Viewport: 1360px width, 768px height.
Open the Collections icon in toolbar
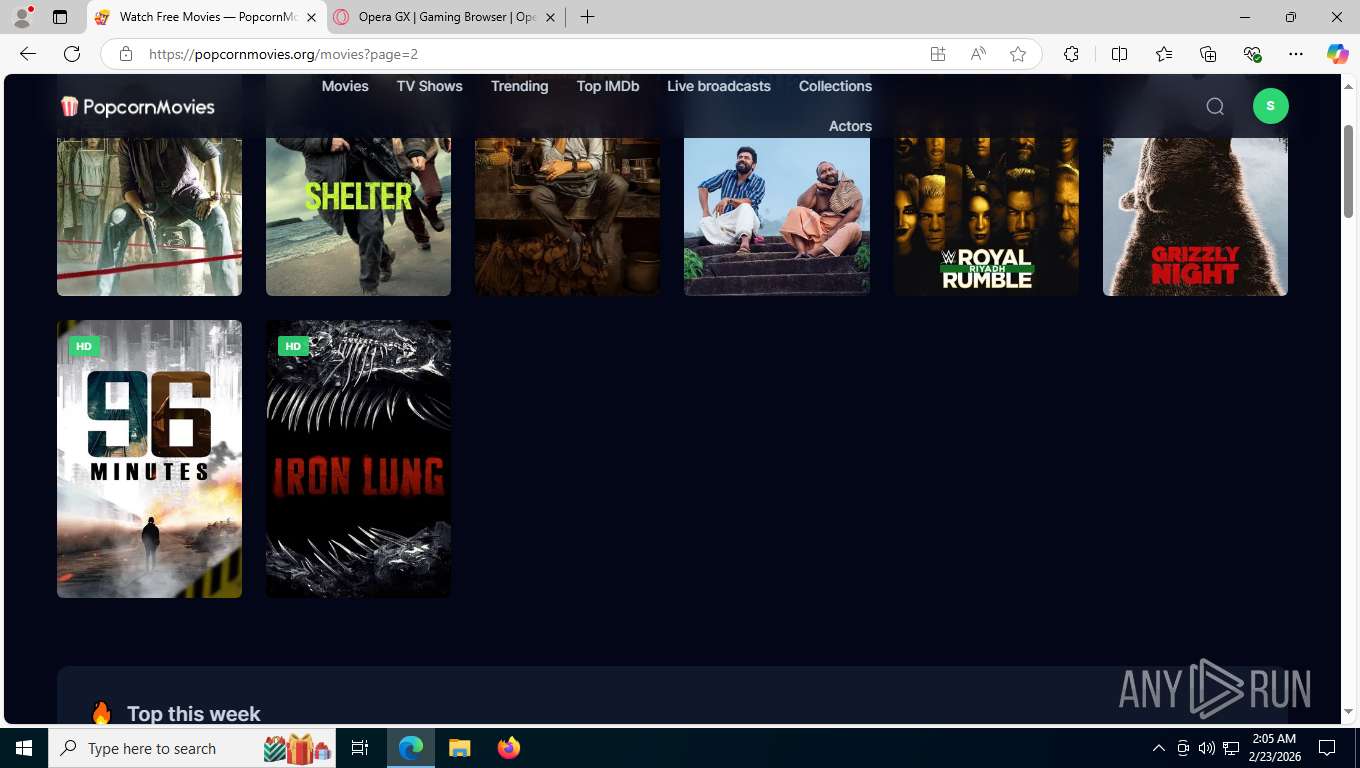(x=1208, y=54)
